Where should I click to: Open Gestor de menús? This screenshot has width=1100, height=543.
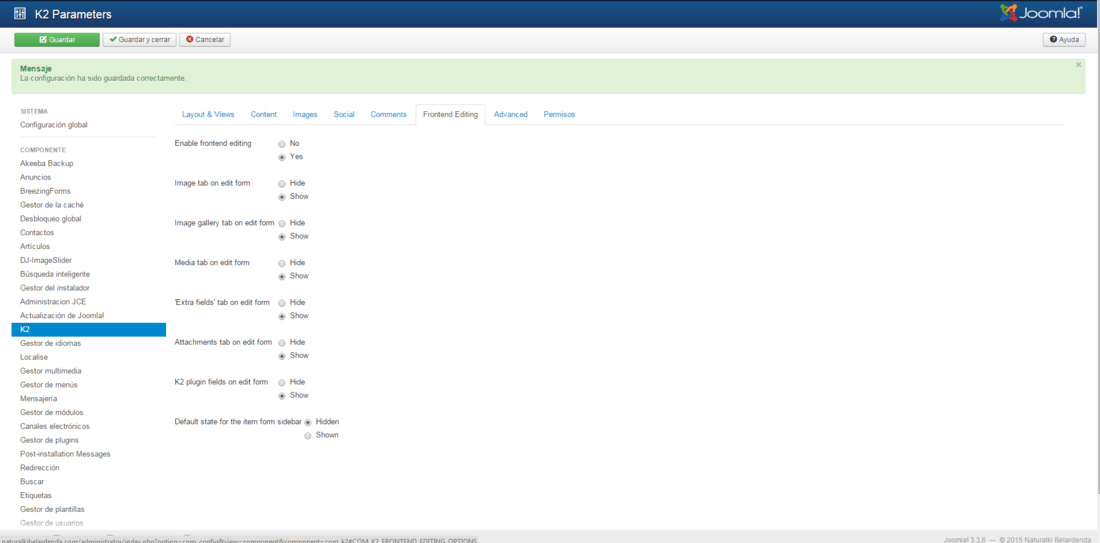point(48,384)
